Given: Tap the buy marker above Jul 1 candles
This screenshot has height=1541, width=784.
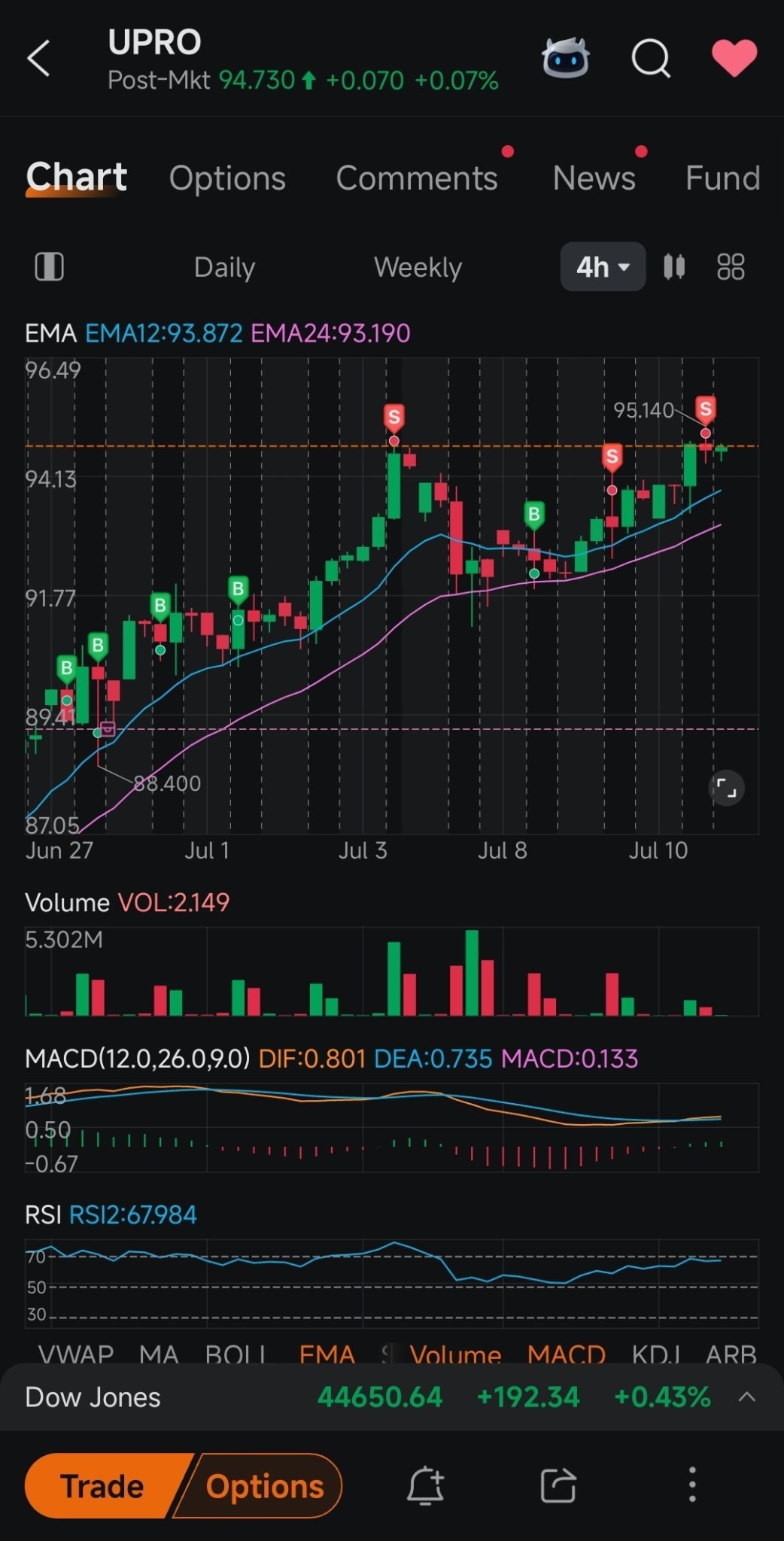Looking at the screenshot, I should pyautogui.click(x=238, y=590).
